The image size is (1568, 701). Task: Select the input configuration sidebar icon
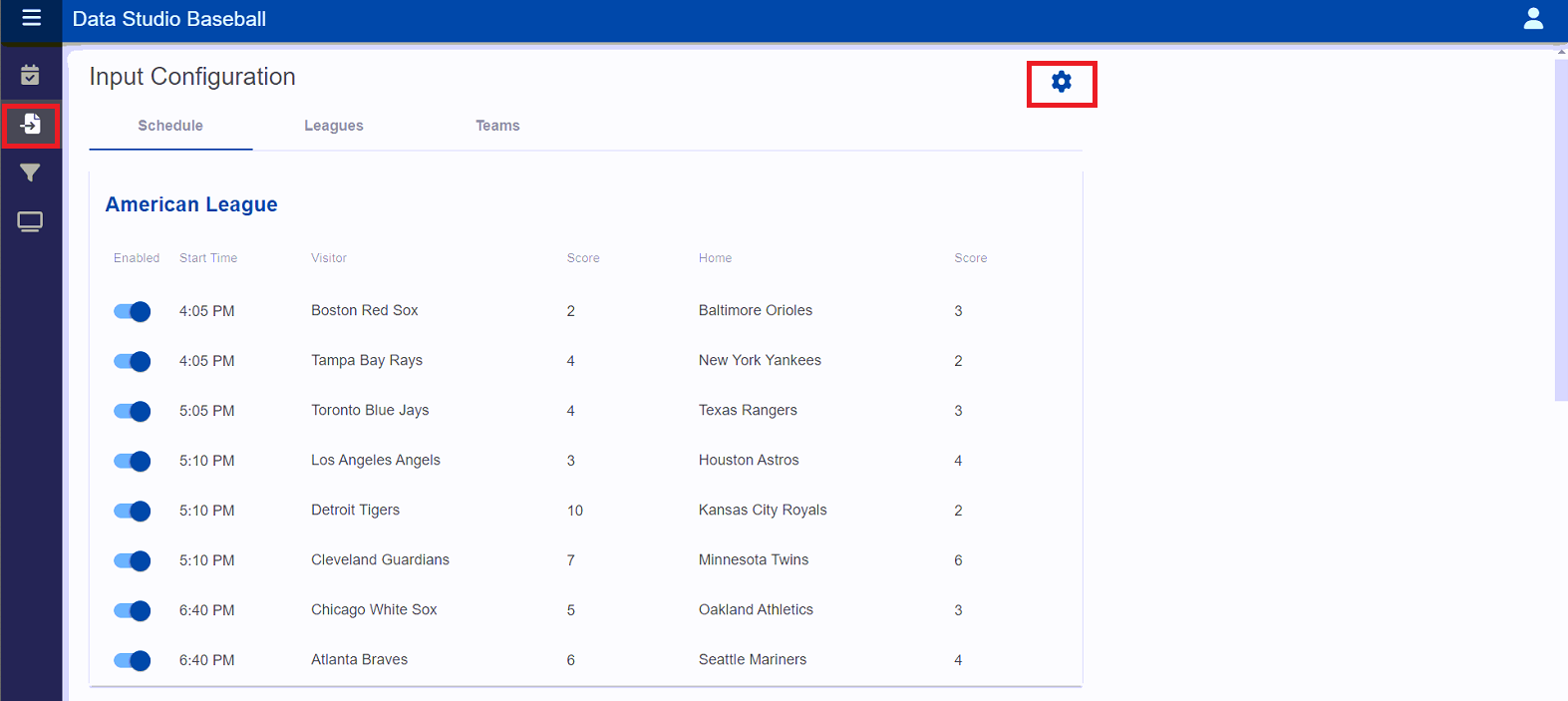click(30, 125)
